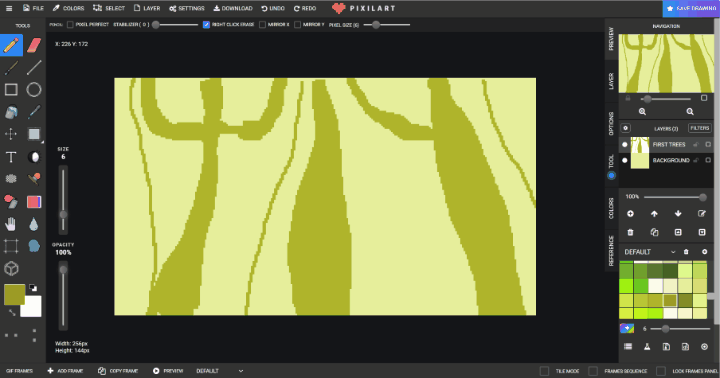Select the Line tool
720x378 pixels.
coord(34,68)
